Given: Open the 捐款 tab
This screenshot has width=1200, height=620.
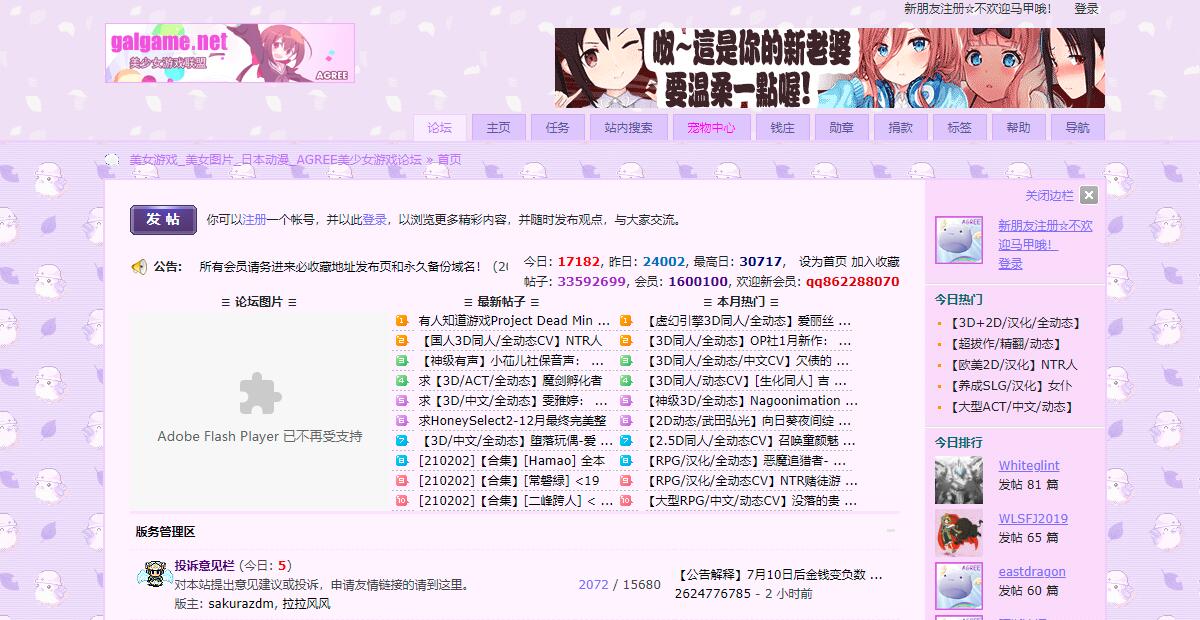Looking at the screenshot, I should point(901,127).
